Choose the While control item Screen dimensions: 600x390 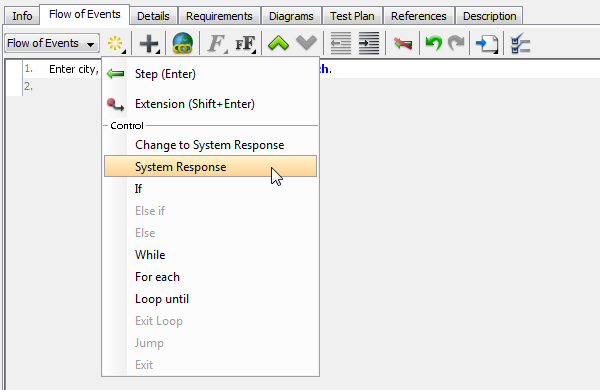[210, 255]
